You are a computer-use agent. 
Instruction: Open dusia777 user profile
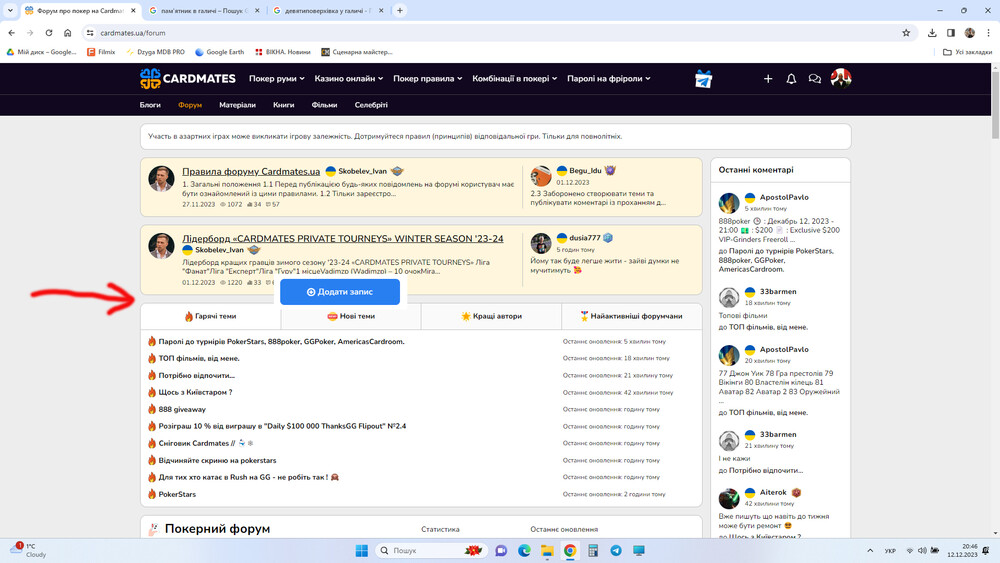(x=585, y=238)
